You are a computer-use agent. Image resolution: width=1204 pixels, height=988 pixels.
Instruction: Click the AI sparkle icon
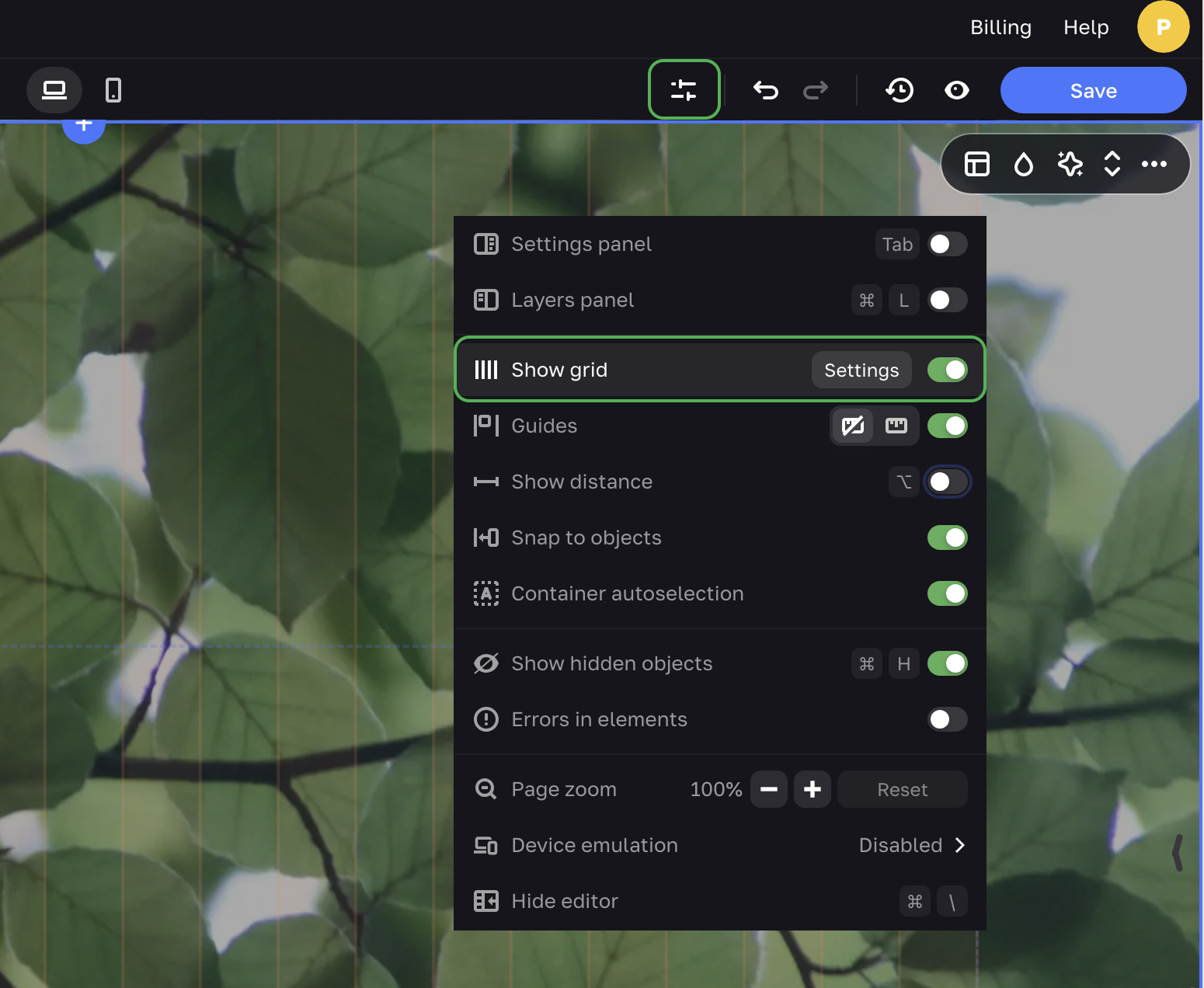click(1070, 164)
